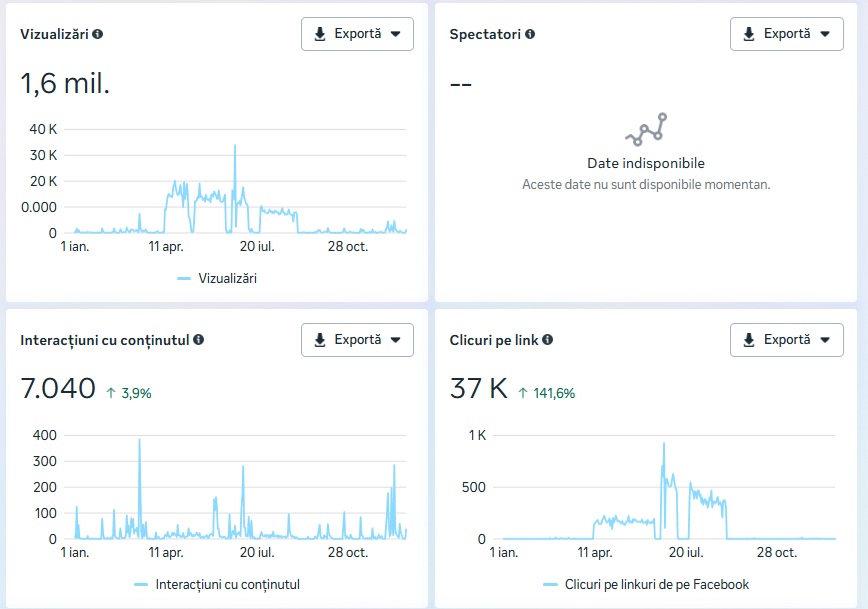Viewport: 868px width, 609px height.
Task: Expand Vizualizări Exportă dropdown arrow
Action: click(395, 34)
